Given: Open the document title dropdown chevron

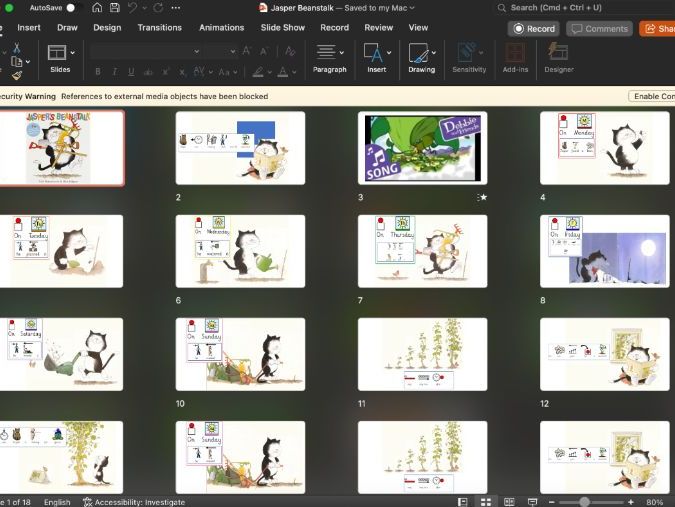Looking at the screenshot, I should click(412, 8).
